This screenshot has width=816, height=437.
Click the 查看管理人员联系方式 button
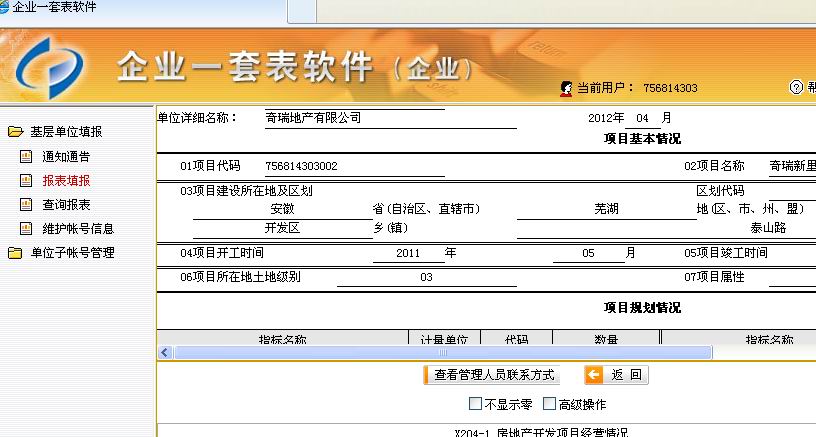click(x=492, y=375)
